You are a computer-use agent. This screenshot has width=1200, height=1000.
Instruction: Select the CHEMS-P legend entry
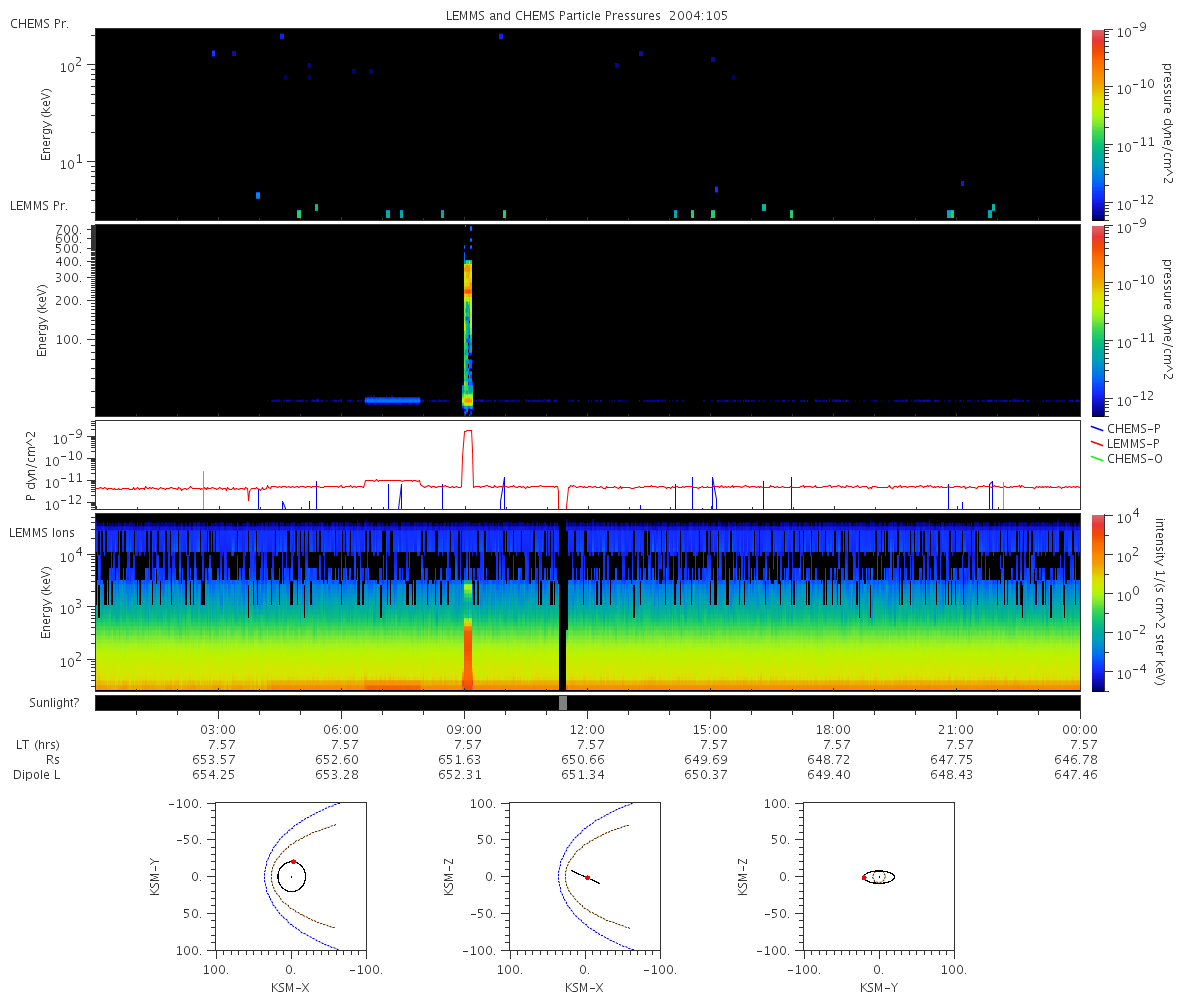coord(1126,428)
